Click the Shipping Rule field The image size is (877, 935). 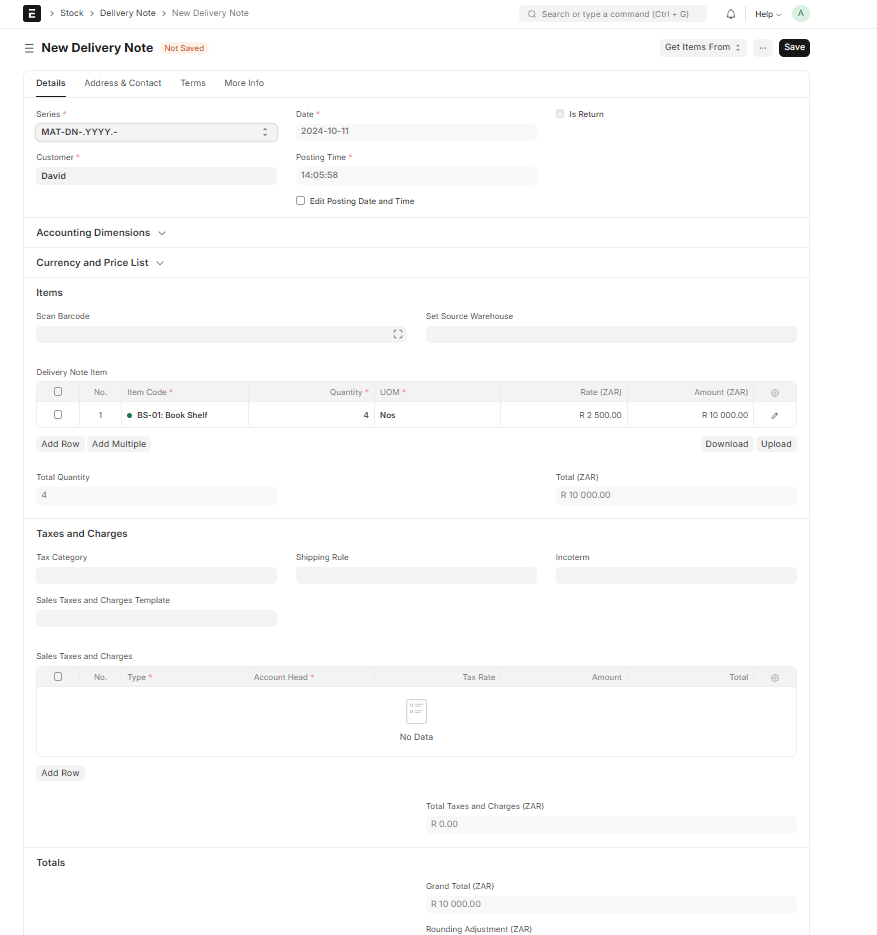click(416, 575)
